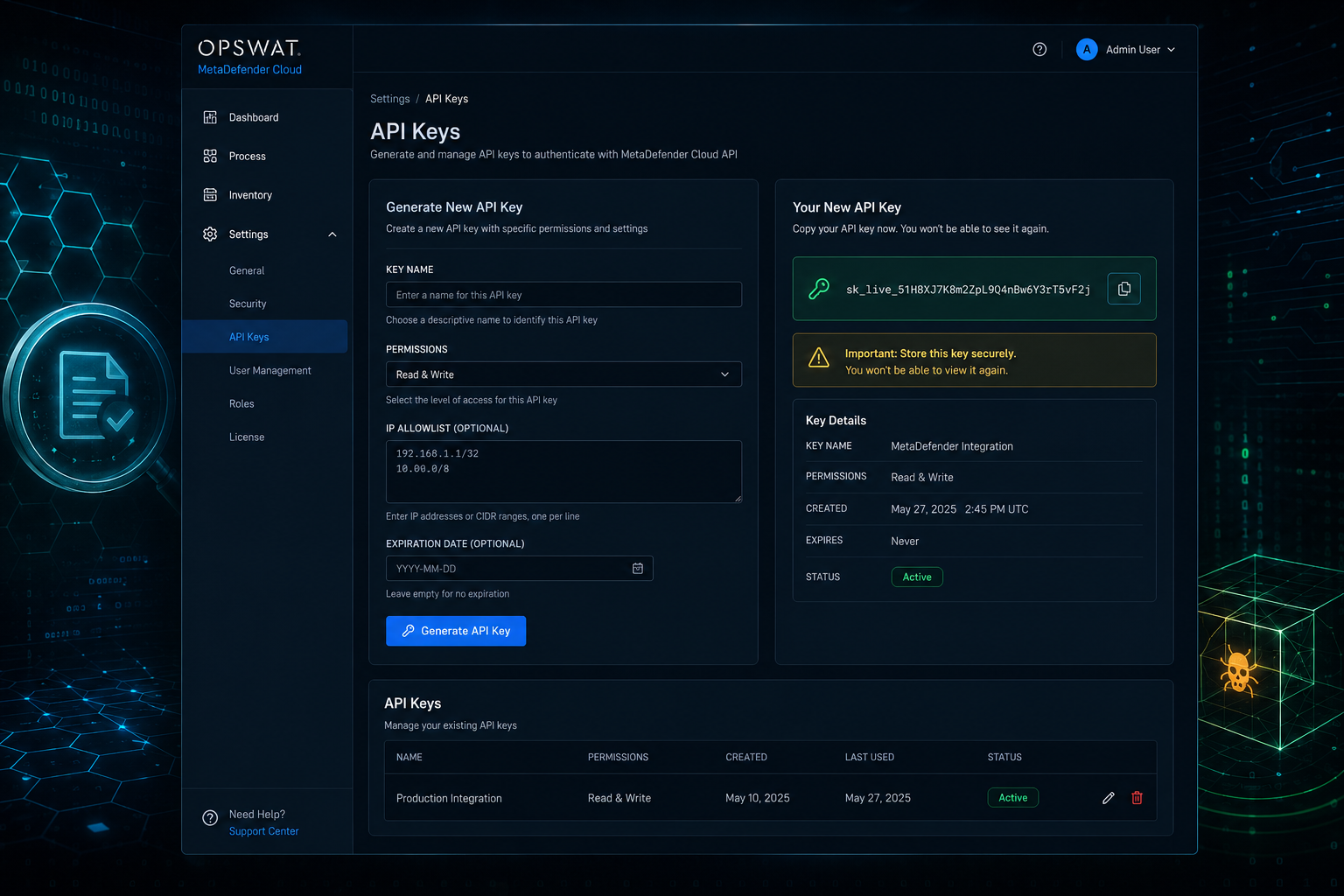Image resolution: width=1344 pixels, height=896 pixels.
Task: Click MetaDefender Integration key name value
Action: coord(952,446)
